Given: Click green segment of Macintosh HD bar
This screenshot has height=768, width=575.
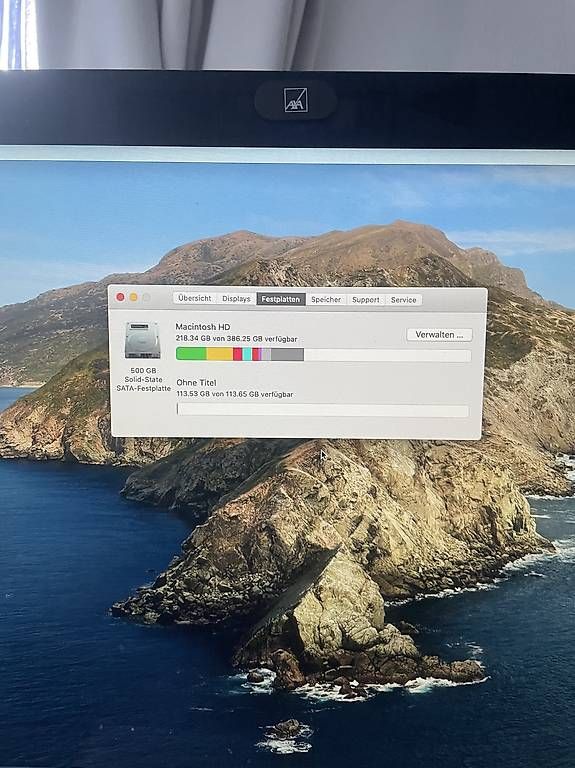Looking at the screenshot, I should 191,354.
